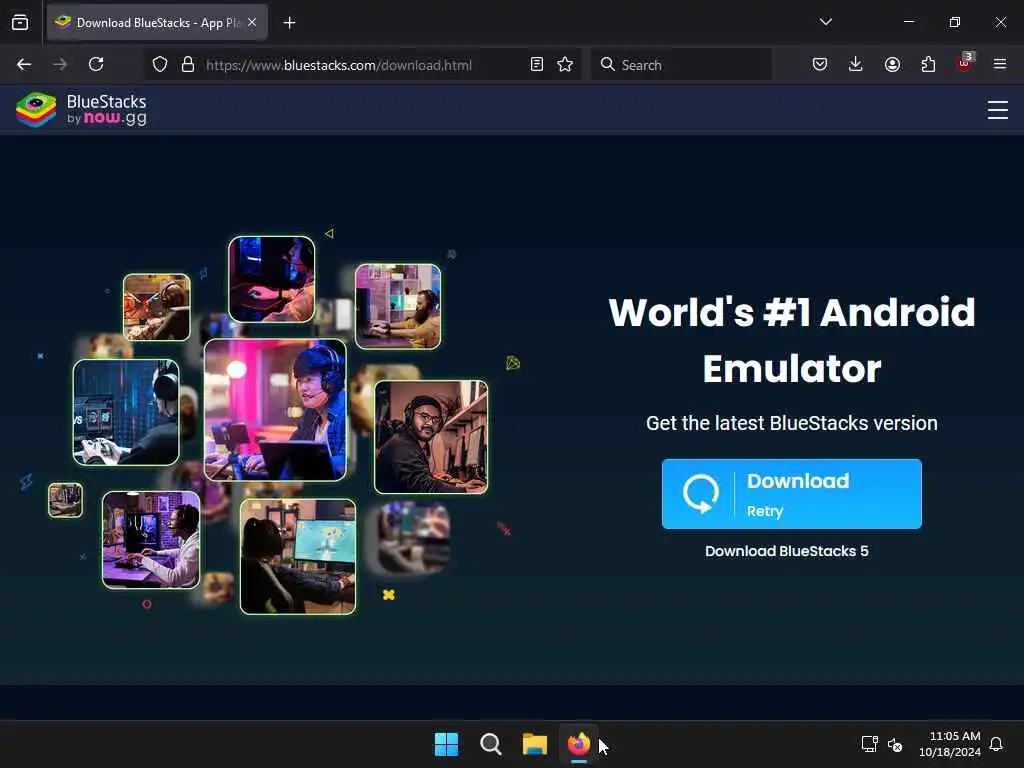Click the Download BlueStacks 5 link
The width and height of the screenshot is (1024, 768).
[x=787, y=551]
